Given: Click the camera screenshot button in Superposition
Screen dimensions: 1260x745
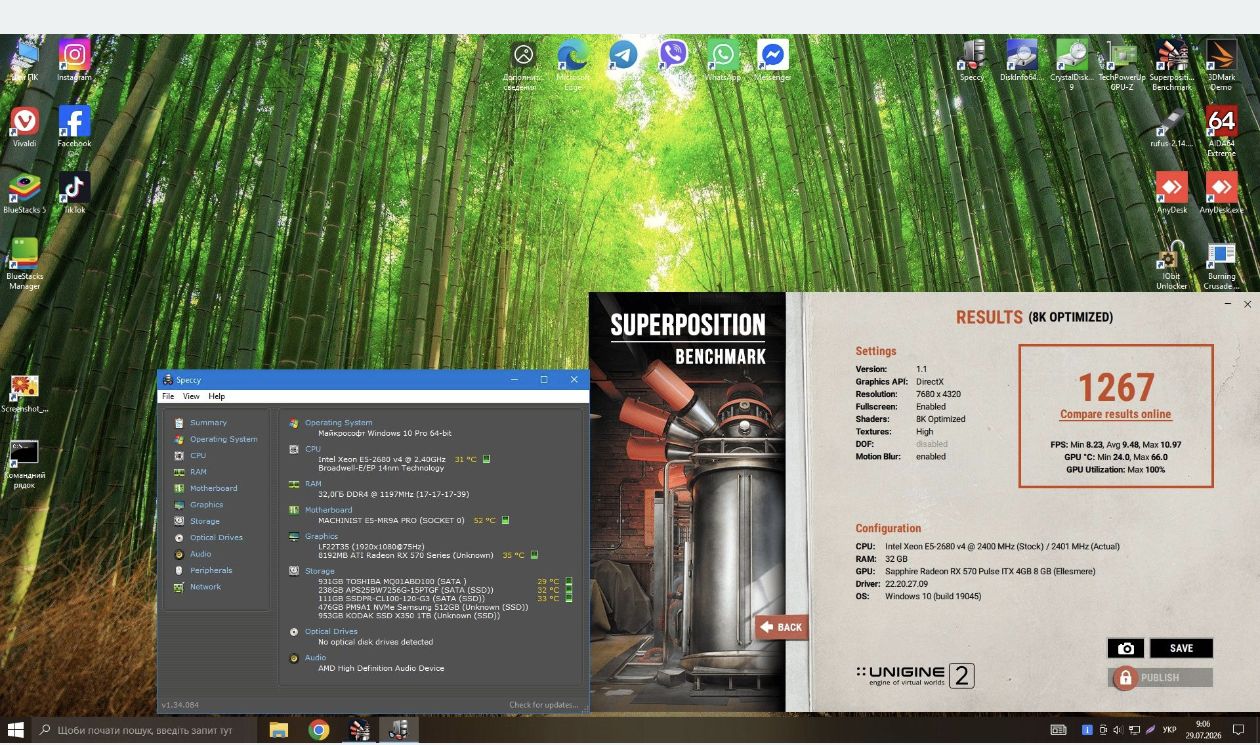Looking at the screenshot, I should (1125, 648).
